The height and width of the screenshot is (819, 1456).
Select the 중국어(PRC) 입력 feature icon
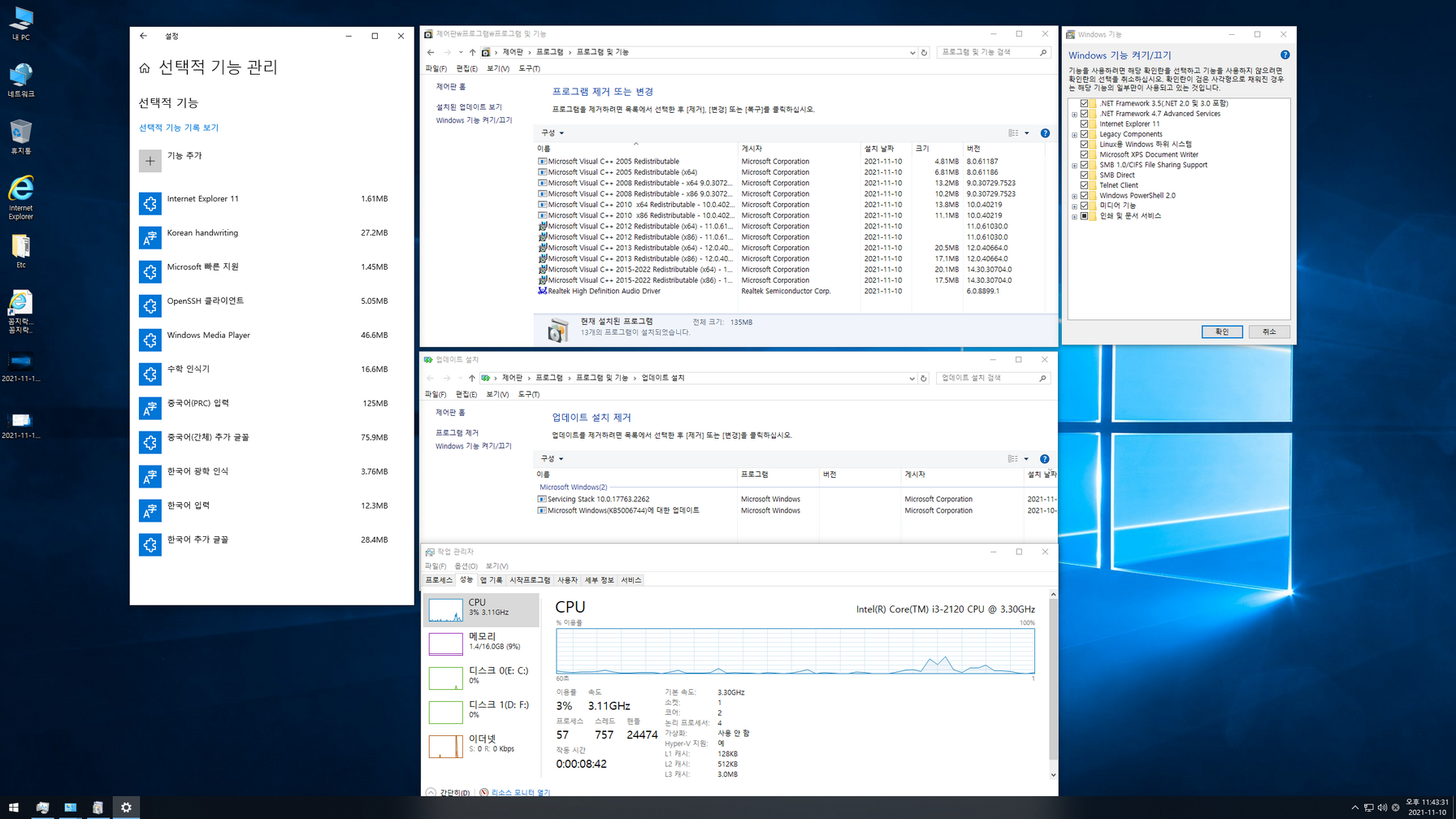pos(150,408)
